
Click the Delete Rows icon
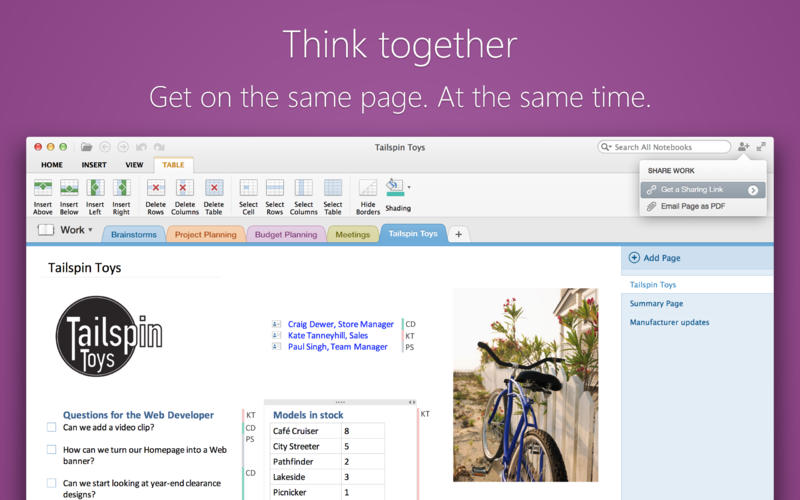[156, 188]
